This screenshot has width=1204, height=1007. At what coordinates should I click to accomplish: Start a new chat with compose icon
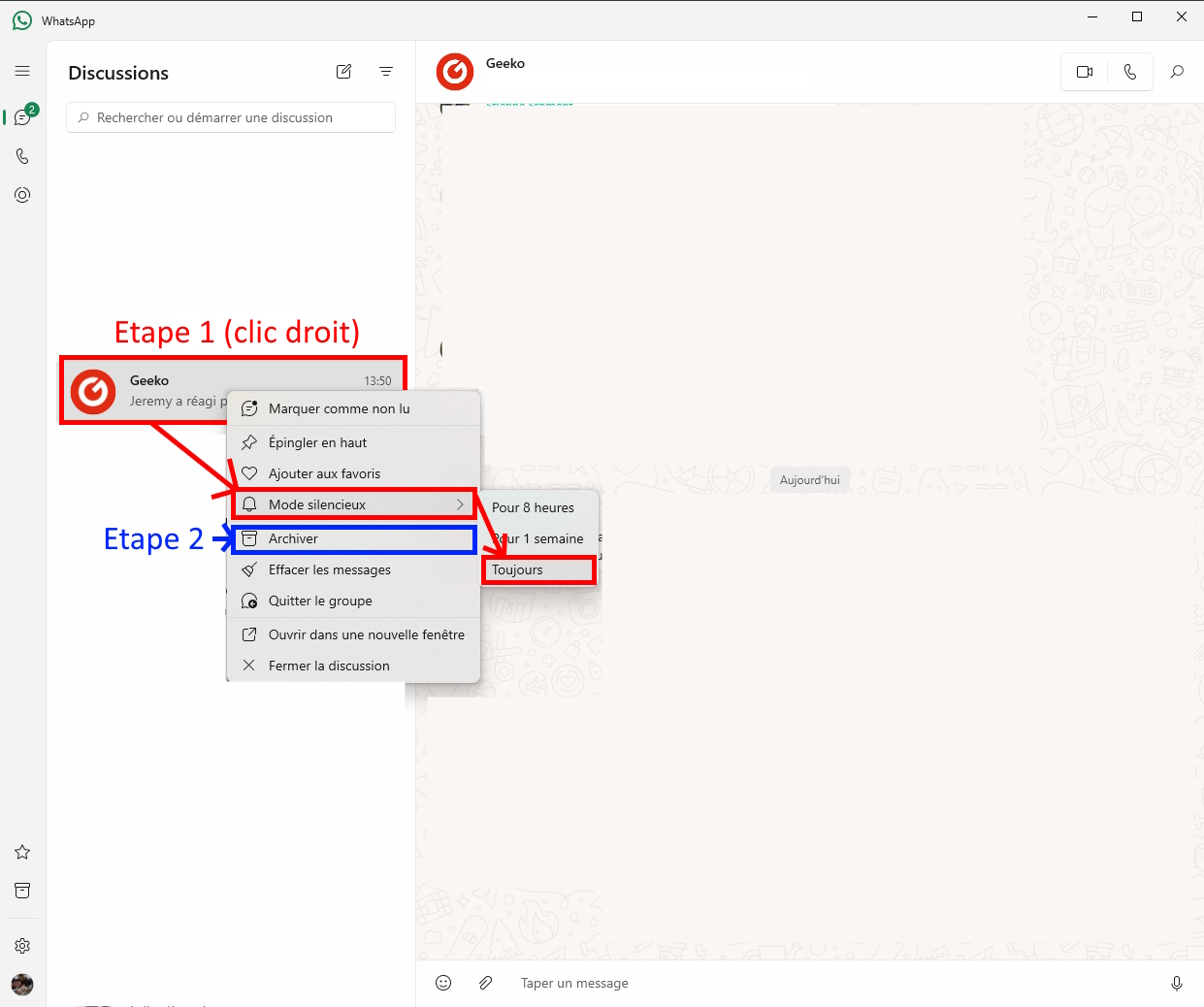point(343,72)
